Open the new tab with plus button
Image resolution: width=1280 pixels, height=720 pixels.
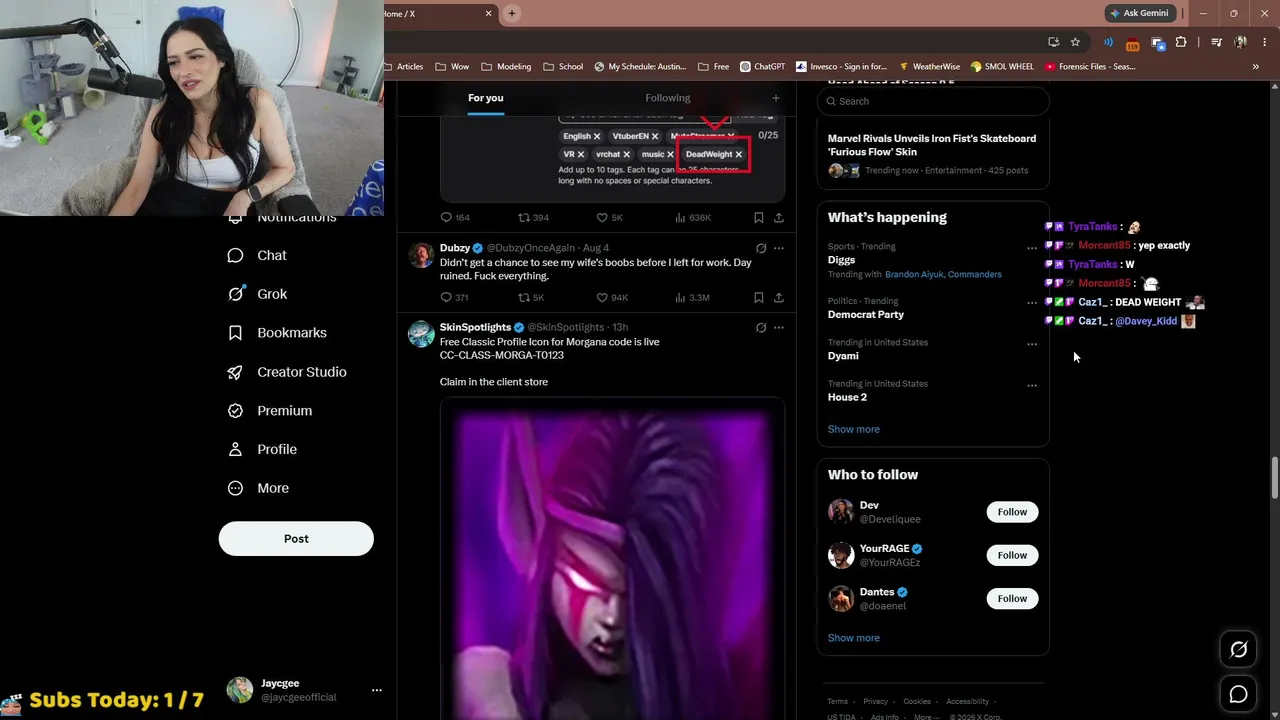(x=511, y=13)
